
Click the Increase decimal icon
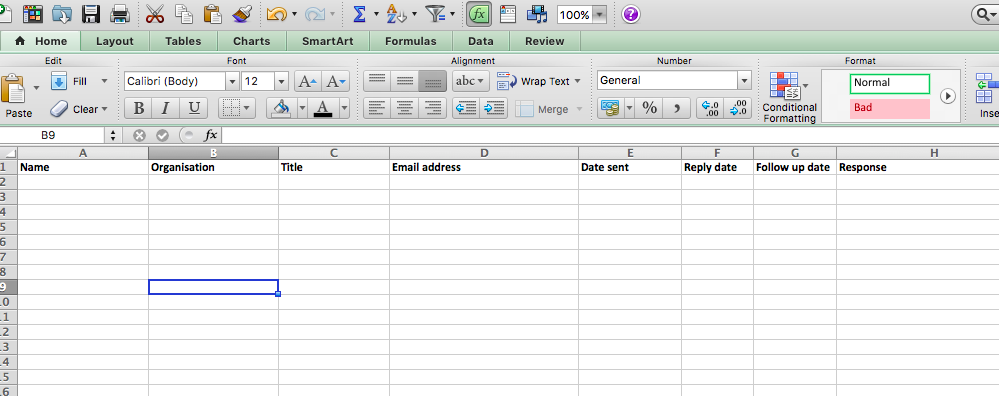tap(710, 108)
